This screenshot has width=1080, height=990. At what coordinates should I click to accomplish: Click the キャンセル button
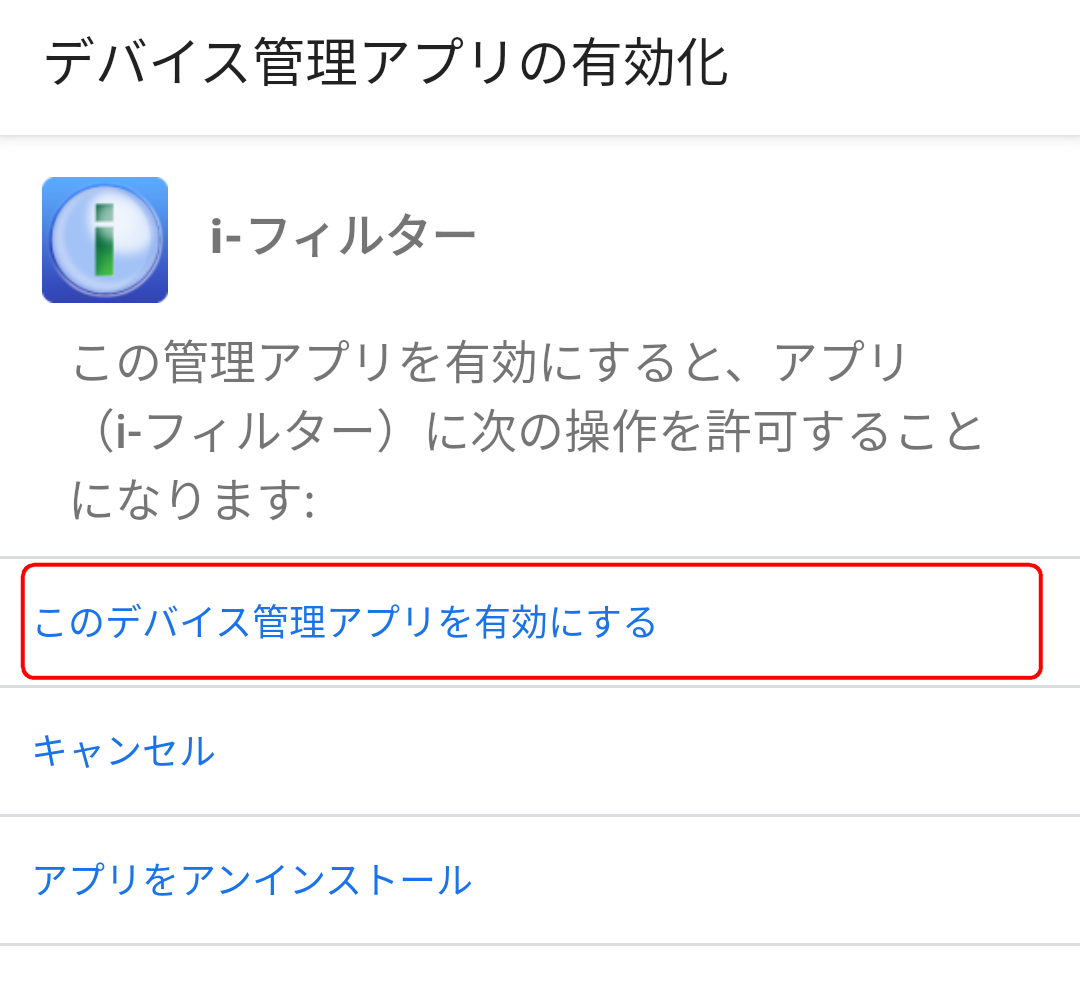(540, 751)
